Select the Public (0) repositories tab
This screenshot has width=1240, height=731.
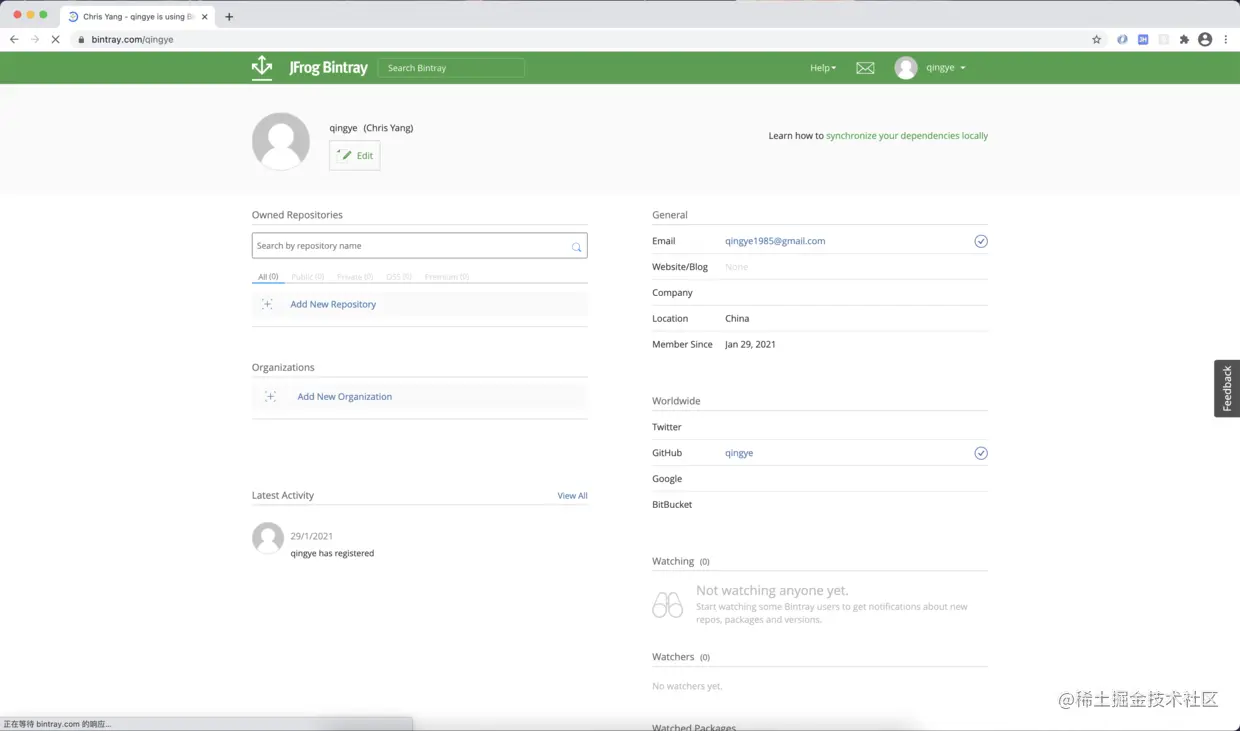(x=307, y=277)
